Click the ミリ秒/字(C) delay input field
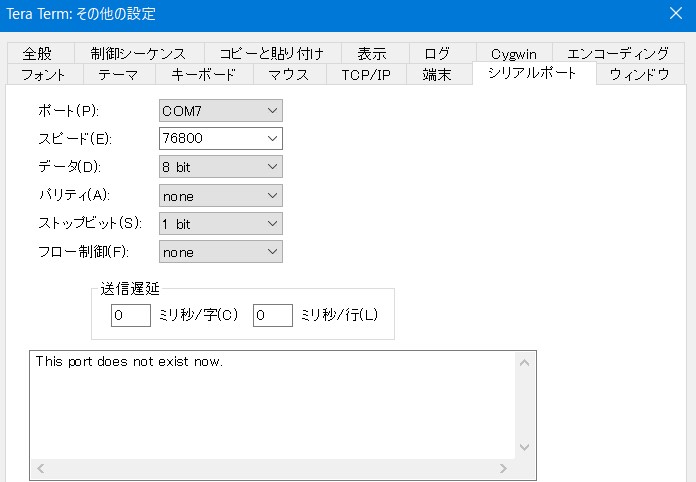The width and height of the screenshot is (696, 482). (x=131, y=315)
